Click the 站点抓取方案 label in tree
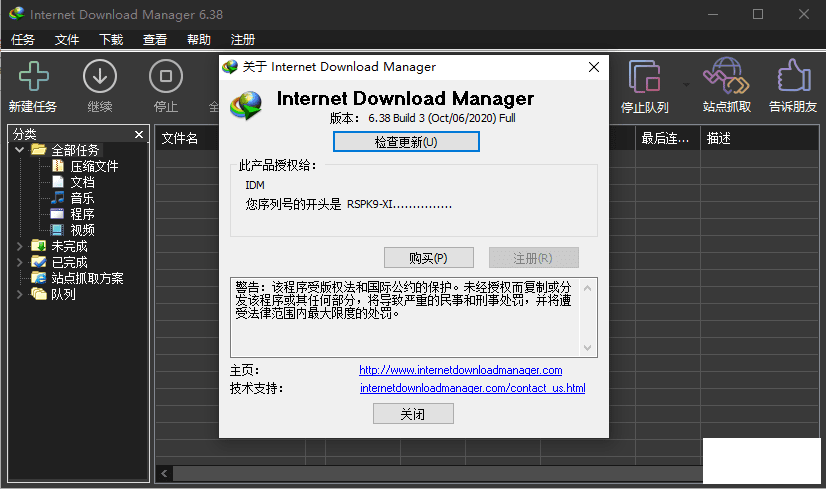826x489 pixels. click(87, 278)
